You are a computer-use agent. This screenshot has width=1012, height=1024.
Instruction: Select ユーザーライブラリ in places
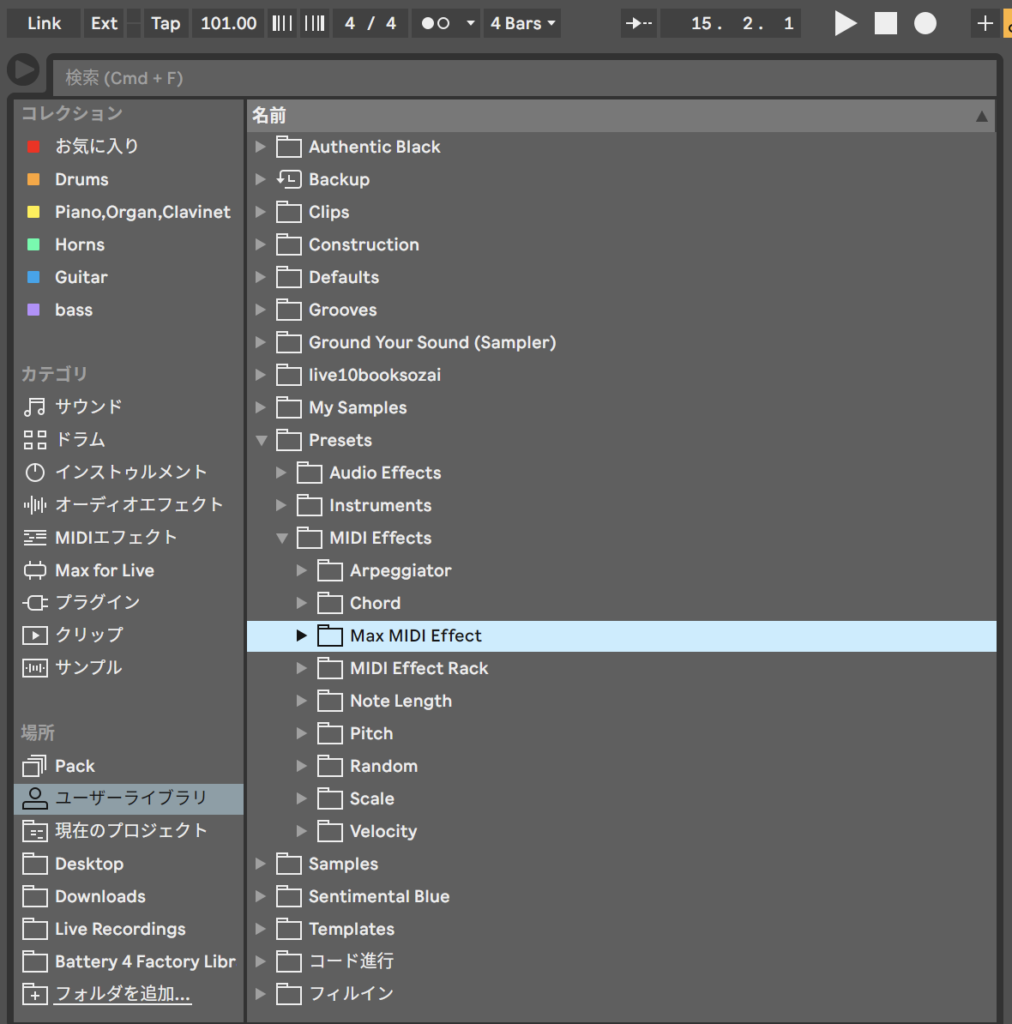coord(130,798)
